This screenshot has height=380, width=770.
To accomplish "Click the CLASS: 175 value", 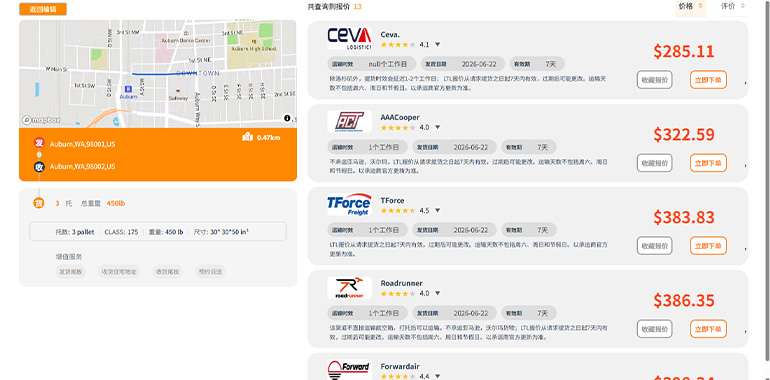I will click(x=121, y=232).
